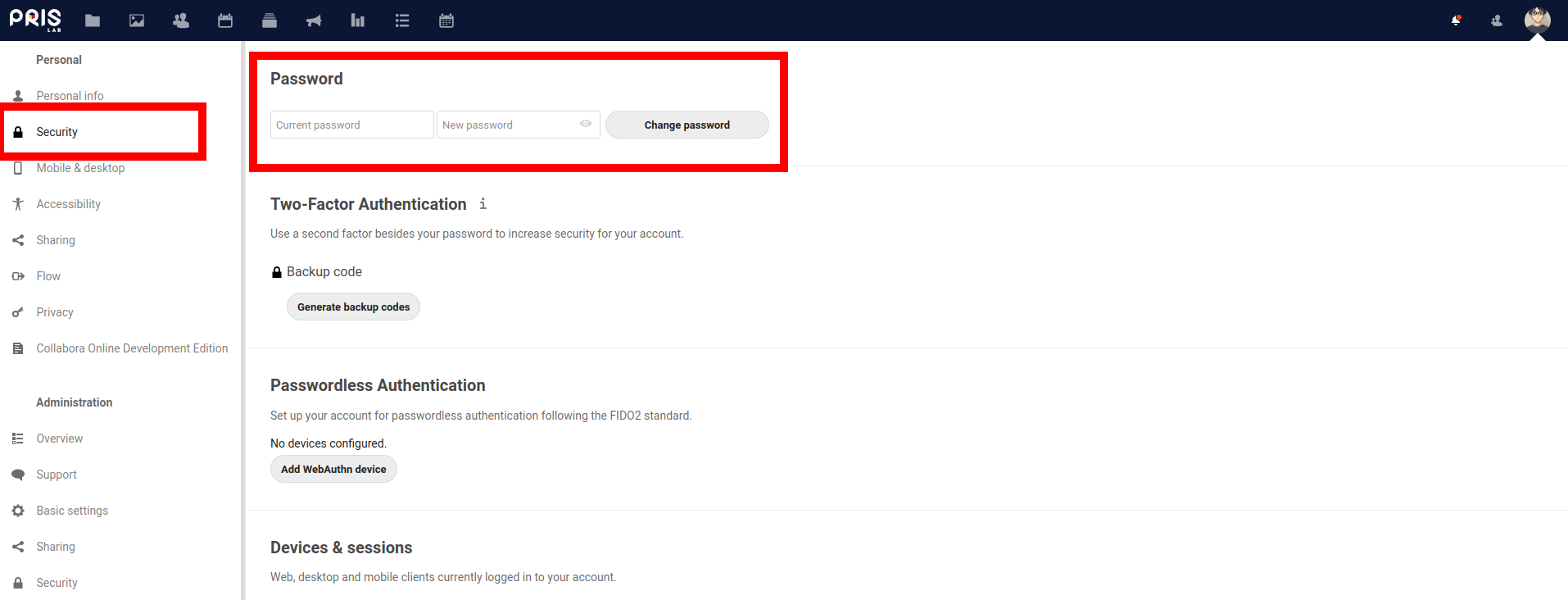Screen dimensions: 1568x600
Task: Open the Announcements megaphone icon
Action: [314, 20]
